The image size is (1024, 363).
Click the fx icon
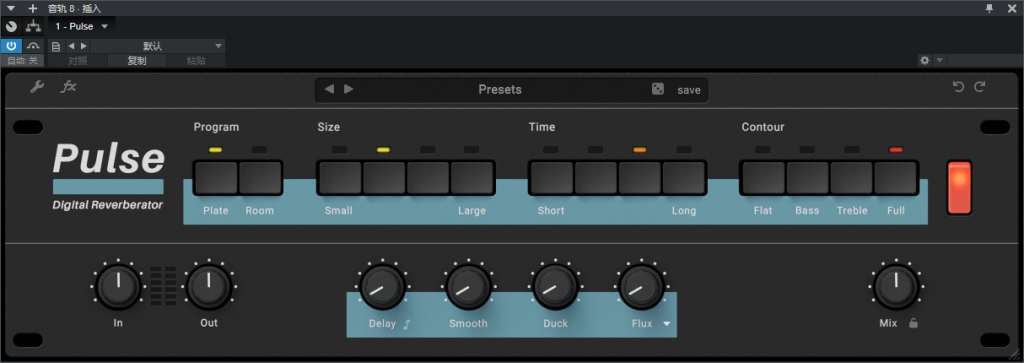[69, 86]
